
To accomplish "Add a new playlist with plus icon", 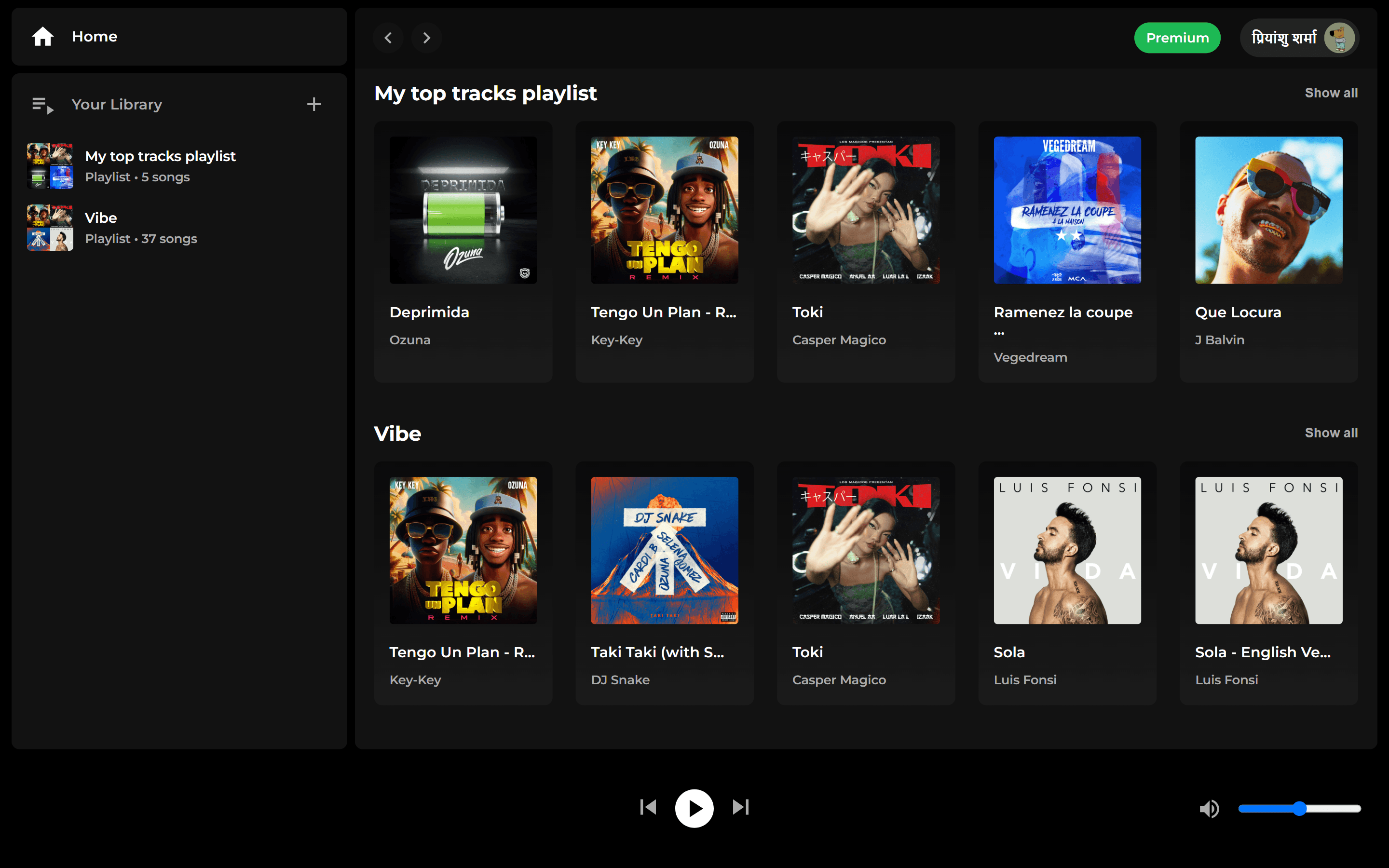I will tap(314, 105).
